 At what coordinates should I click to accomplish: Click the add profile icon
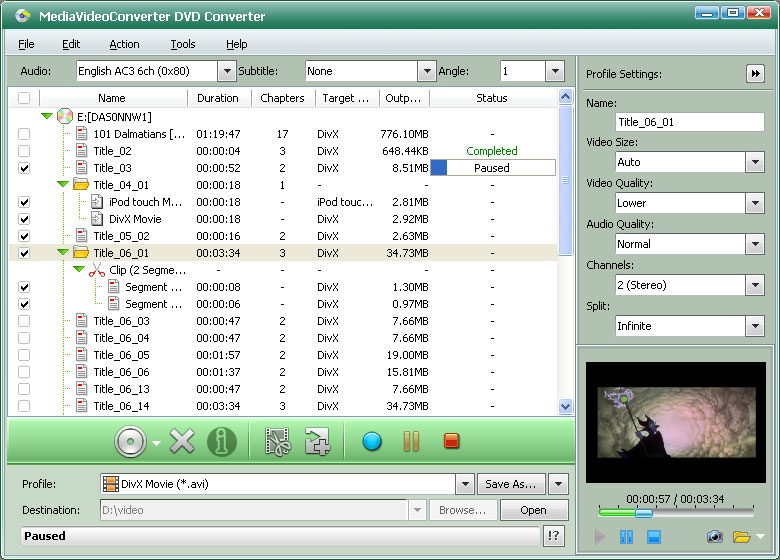(x=317, y=442)
